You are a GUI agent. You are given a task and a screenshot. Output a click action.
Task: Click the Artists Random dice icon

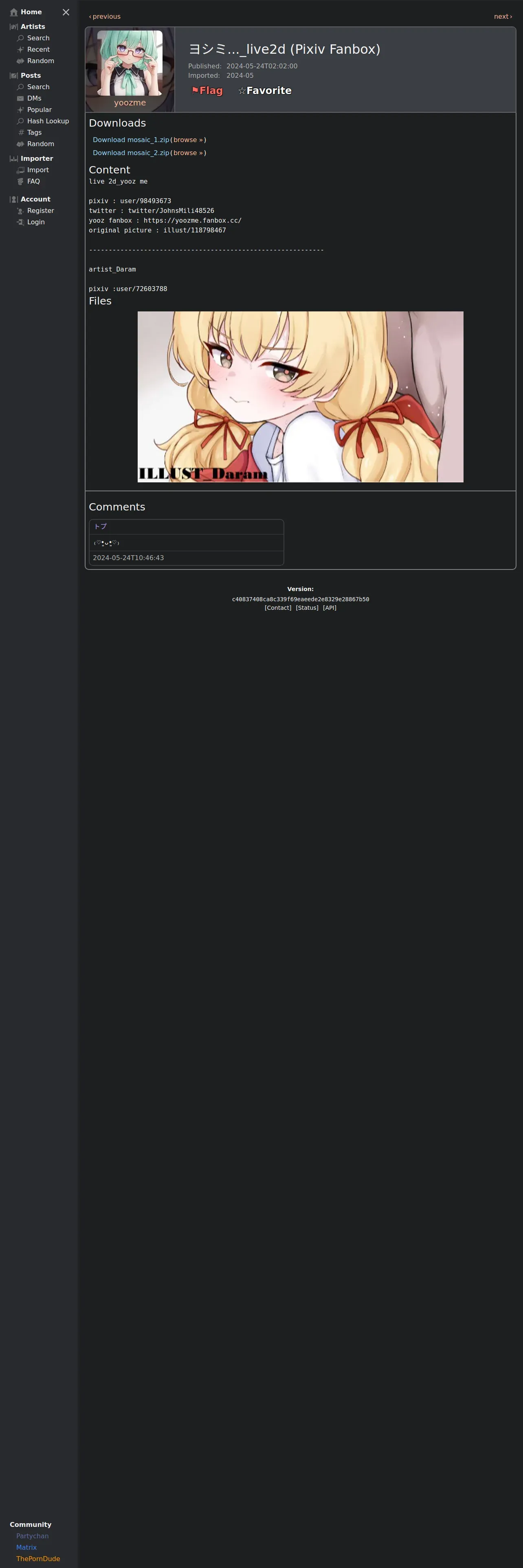20,61
